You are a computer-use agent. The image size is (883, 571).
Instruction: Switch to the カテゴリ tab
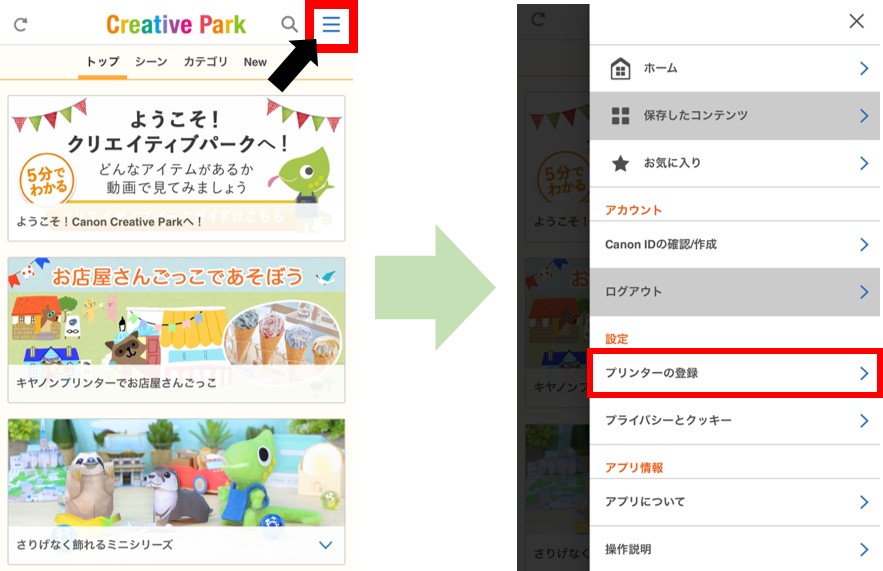coord(205,62)
